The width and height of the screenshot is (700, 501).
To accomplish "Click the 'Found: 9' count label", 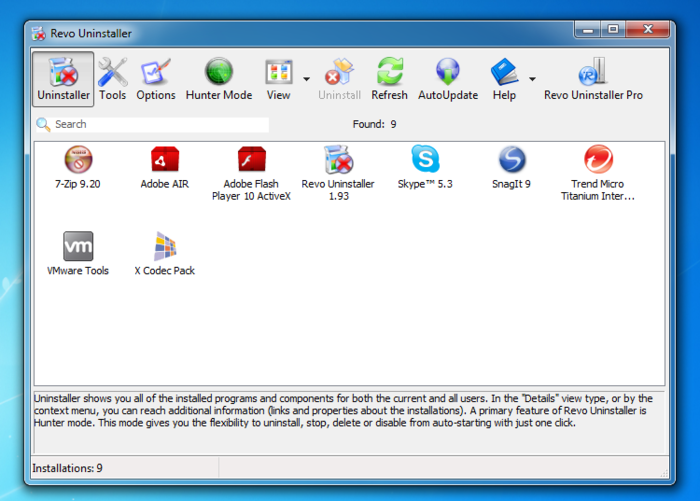I will point(375,124).
